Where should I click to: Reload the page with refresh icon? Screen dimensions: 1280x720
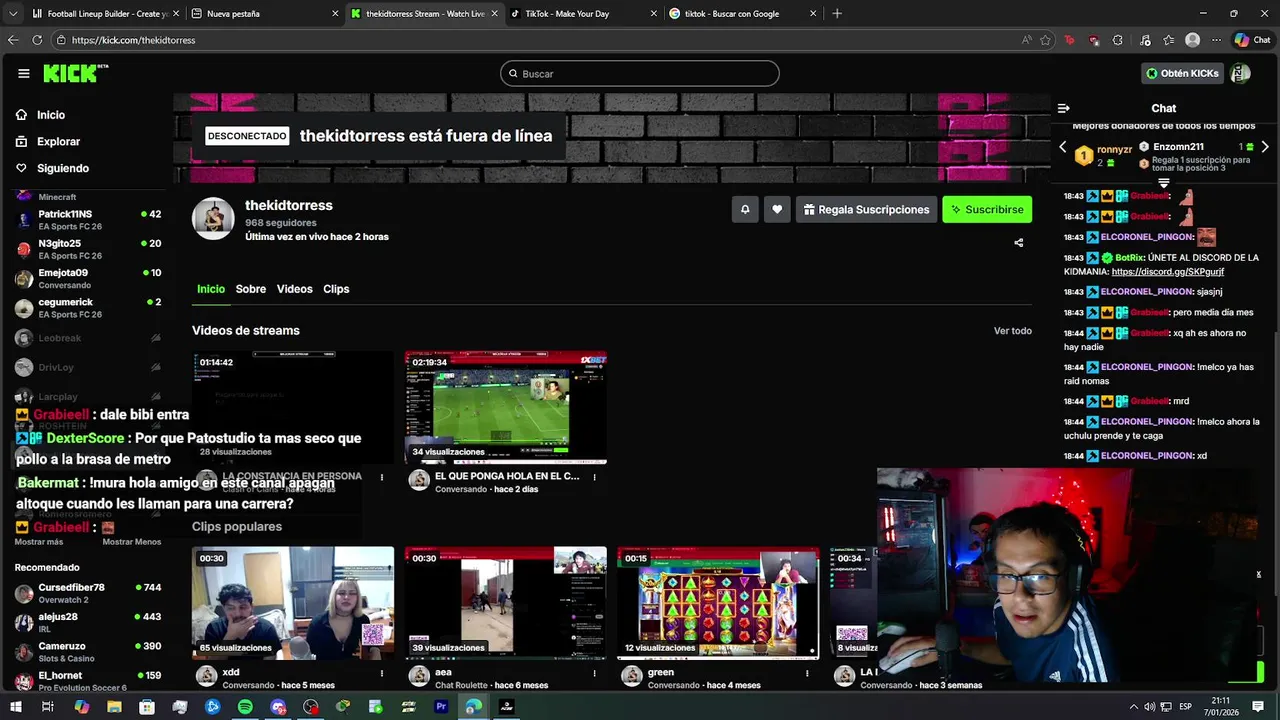tap(37, 40)
